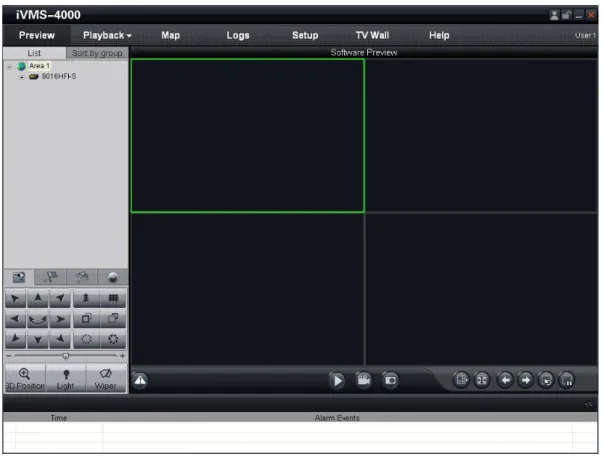Click the user account icon in title bar
603x457 pixels.
pos(554,15)
